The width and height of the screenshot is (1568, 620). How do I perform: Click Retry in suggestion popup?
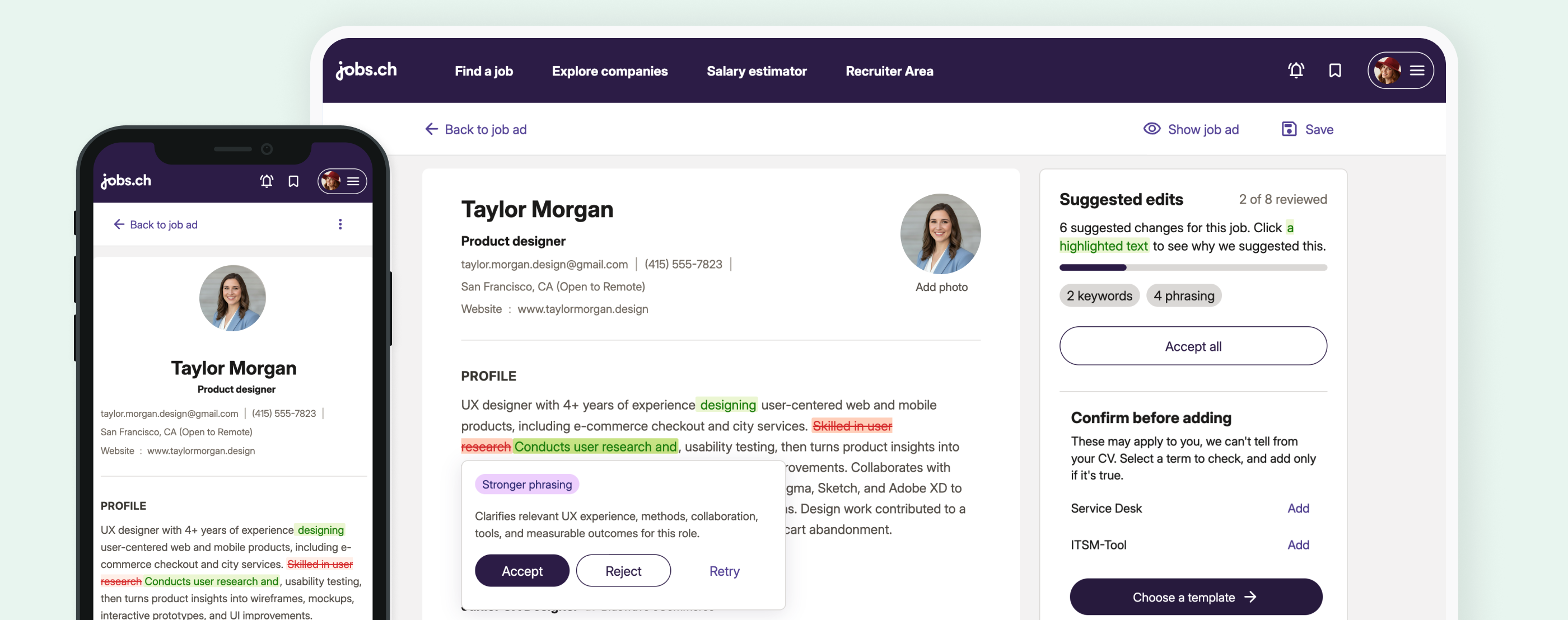(x=724, y=571)
